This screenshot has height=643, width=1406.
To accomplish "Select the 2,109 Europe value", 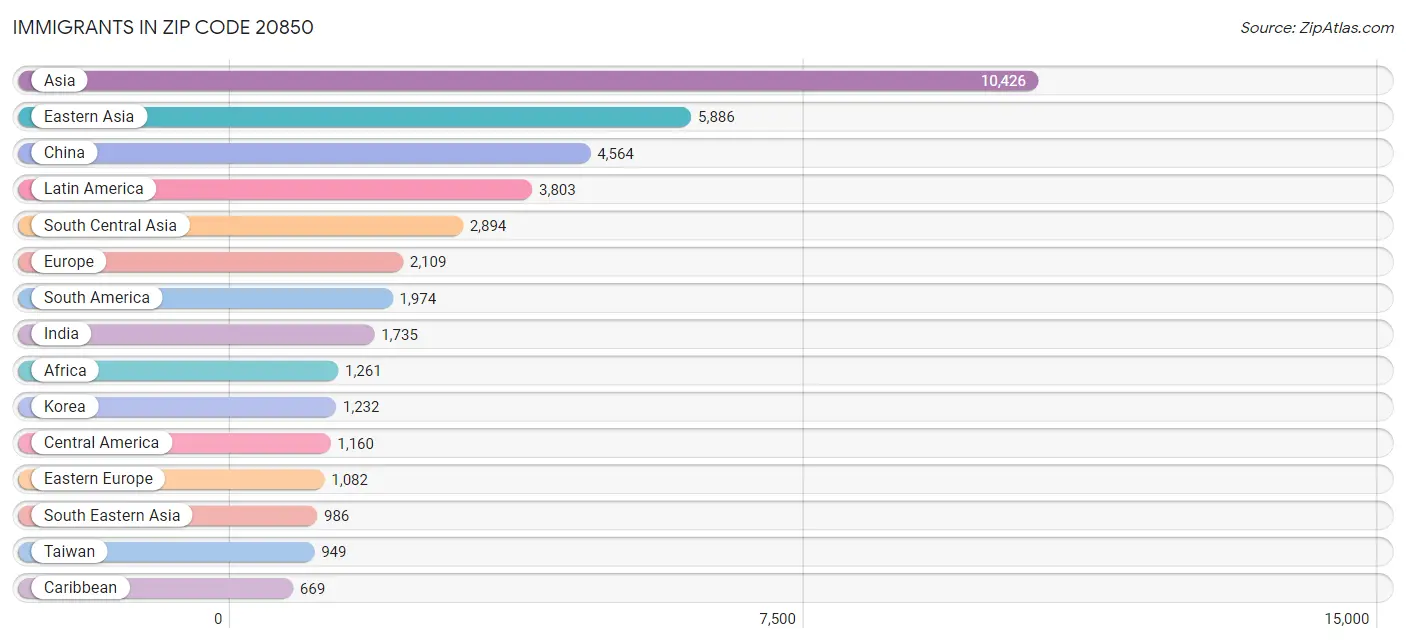I will [428, 262].
